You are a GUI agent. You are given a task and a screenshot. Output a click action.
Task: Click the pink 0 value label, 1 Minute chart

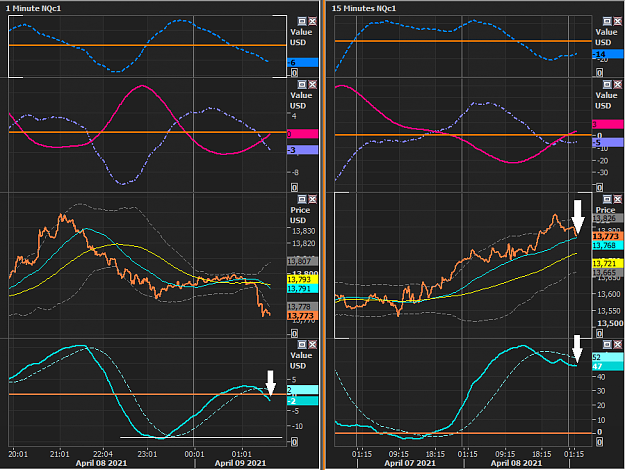302,134
